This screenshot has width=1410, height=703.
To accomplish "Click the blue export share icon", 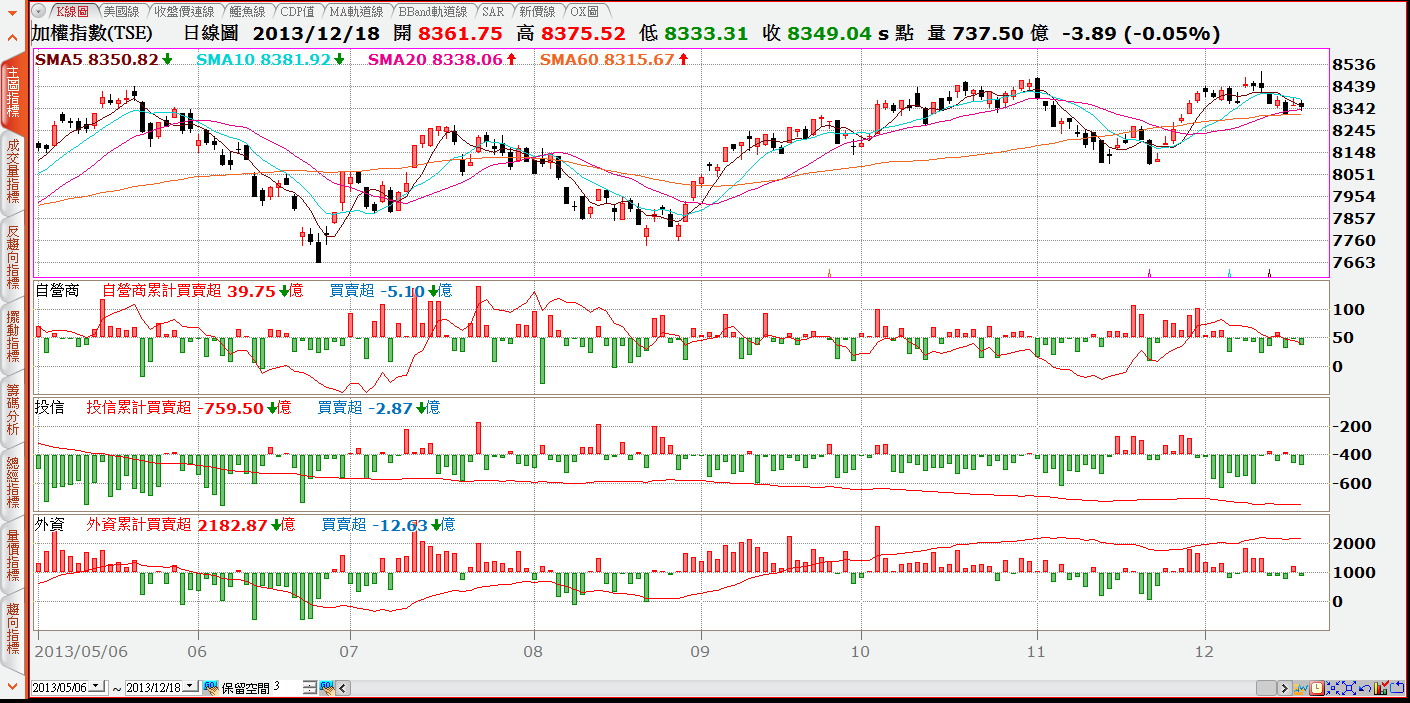I will coord(1397,688).
